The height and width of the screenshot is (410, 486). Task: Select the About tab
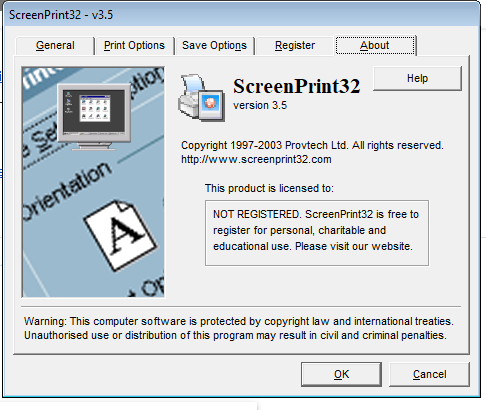pyautogui.click(x=375, y=45)
